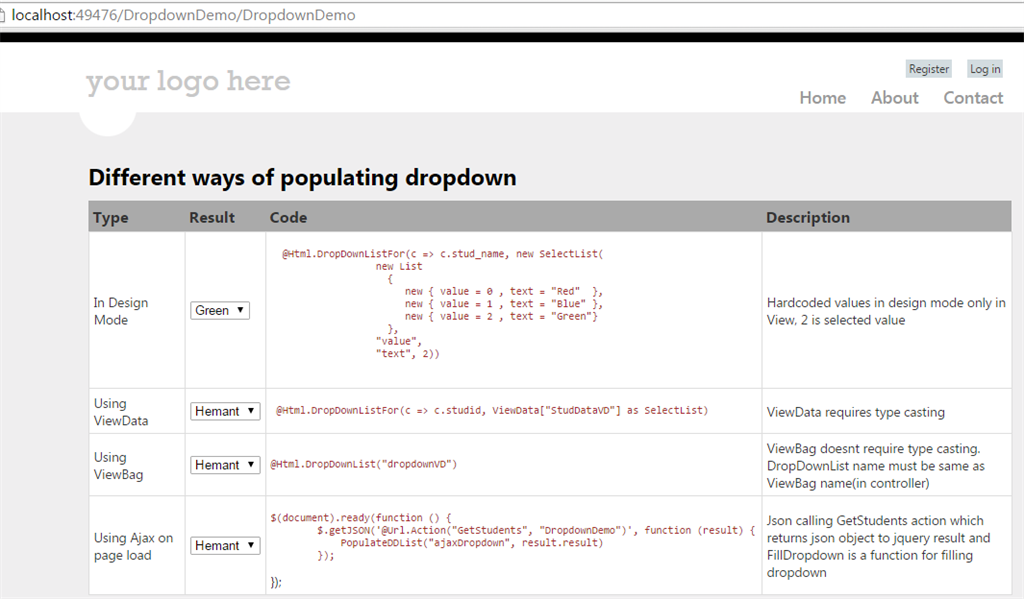This screenshot has width=1024, height=599.
Task: Open the Hemant dropdown for Ajax page load
Action: (x=225, y=546)
